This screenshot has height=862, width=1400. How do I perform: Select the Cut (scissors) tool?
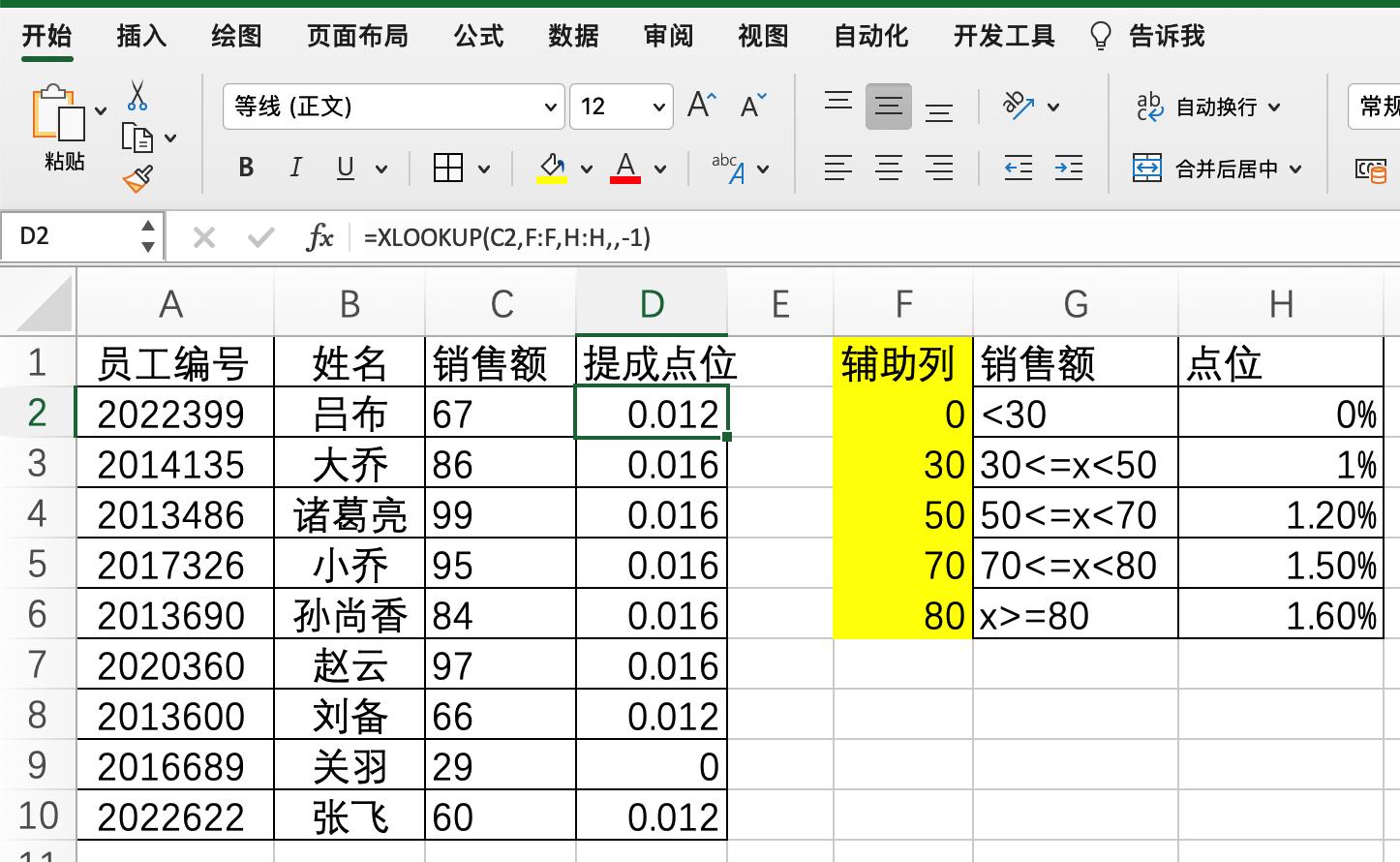[137, 94]
